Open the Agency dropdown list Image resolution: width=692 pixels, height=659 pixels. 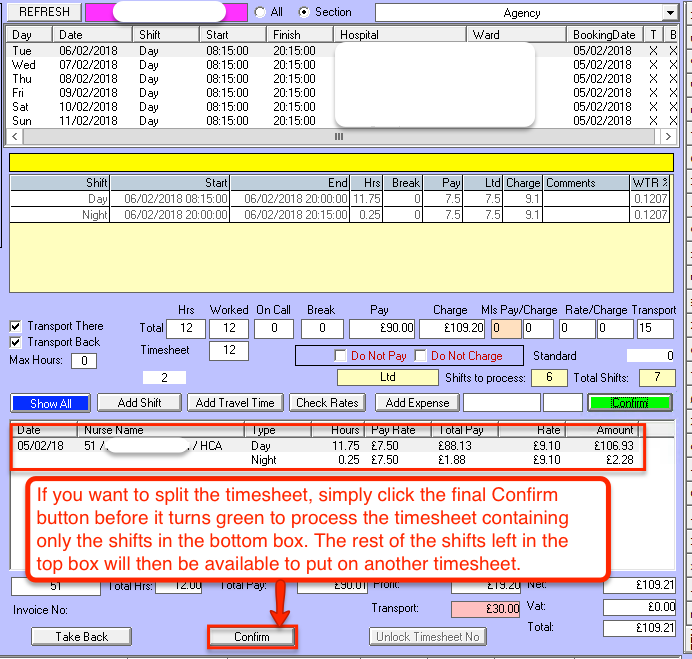[x=669, y=13]
